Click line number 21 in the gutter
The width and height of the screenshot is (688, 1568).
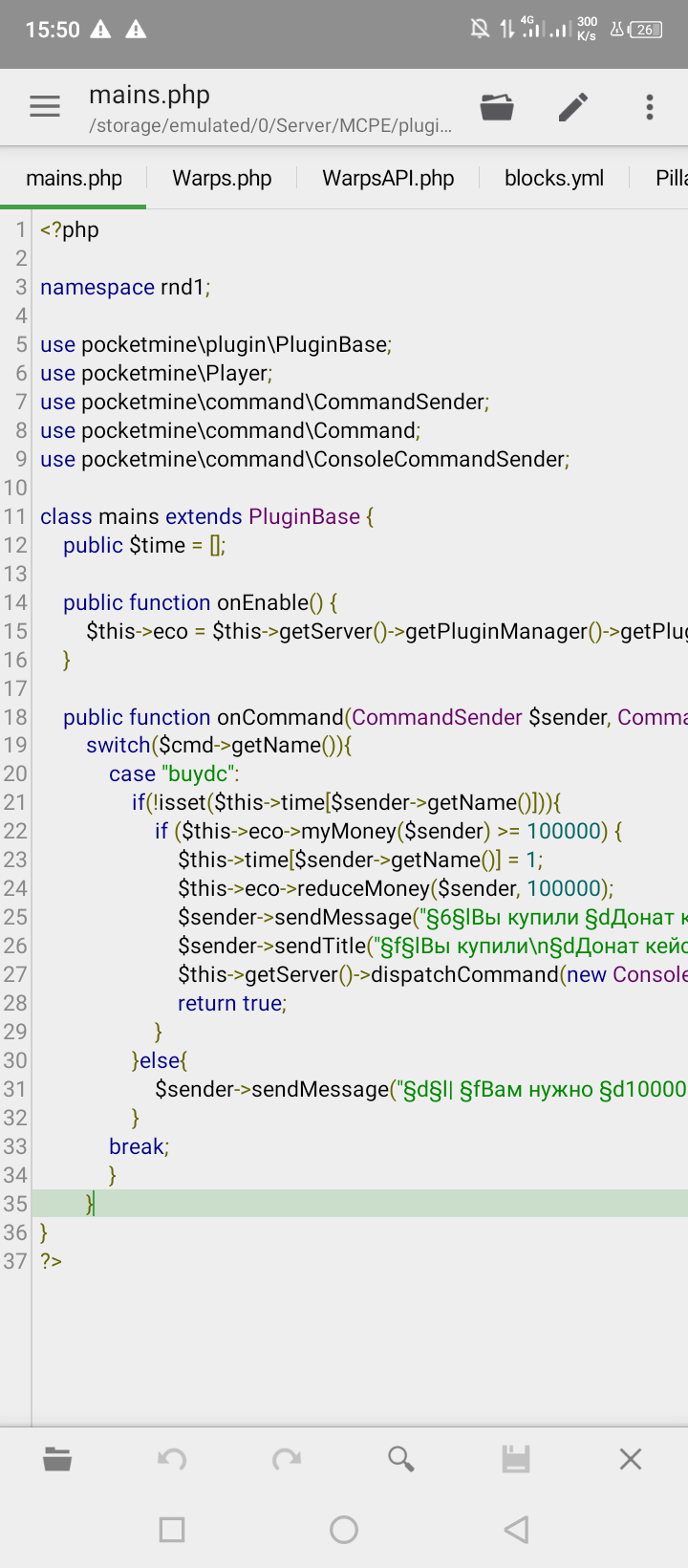[x=15, y=802]
